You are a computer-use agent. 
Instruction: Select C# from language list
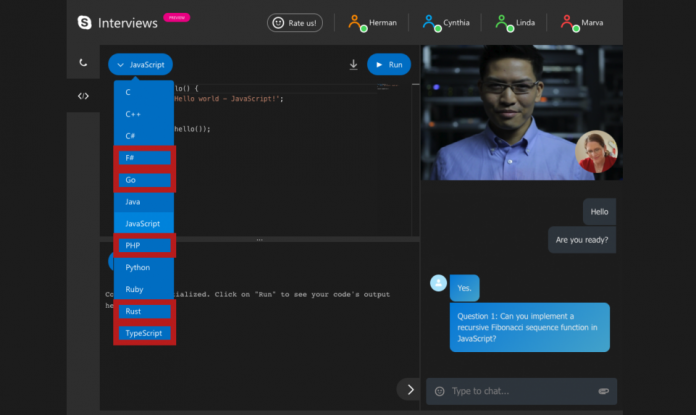144,136
